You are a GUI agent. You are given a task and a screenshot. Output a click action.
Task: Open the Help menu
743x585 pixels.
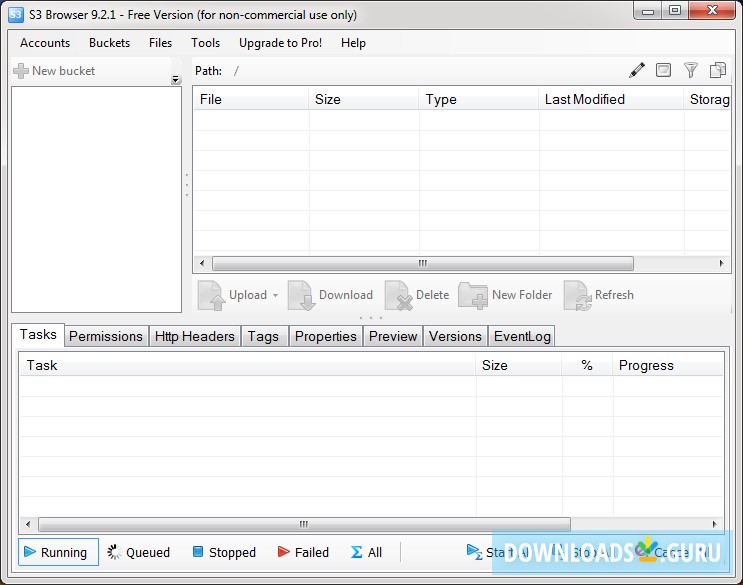tap(353, 43)
